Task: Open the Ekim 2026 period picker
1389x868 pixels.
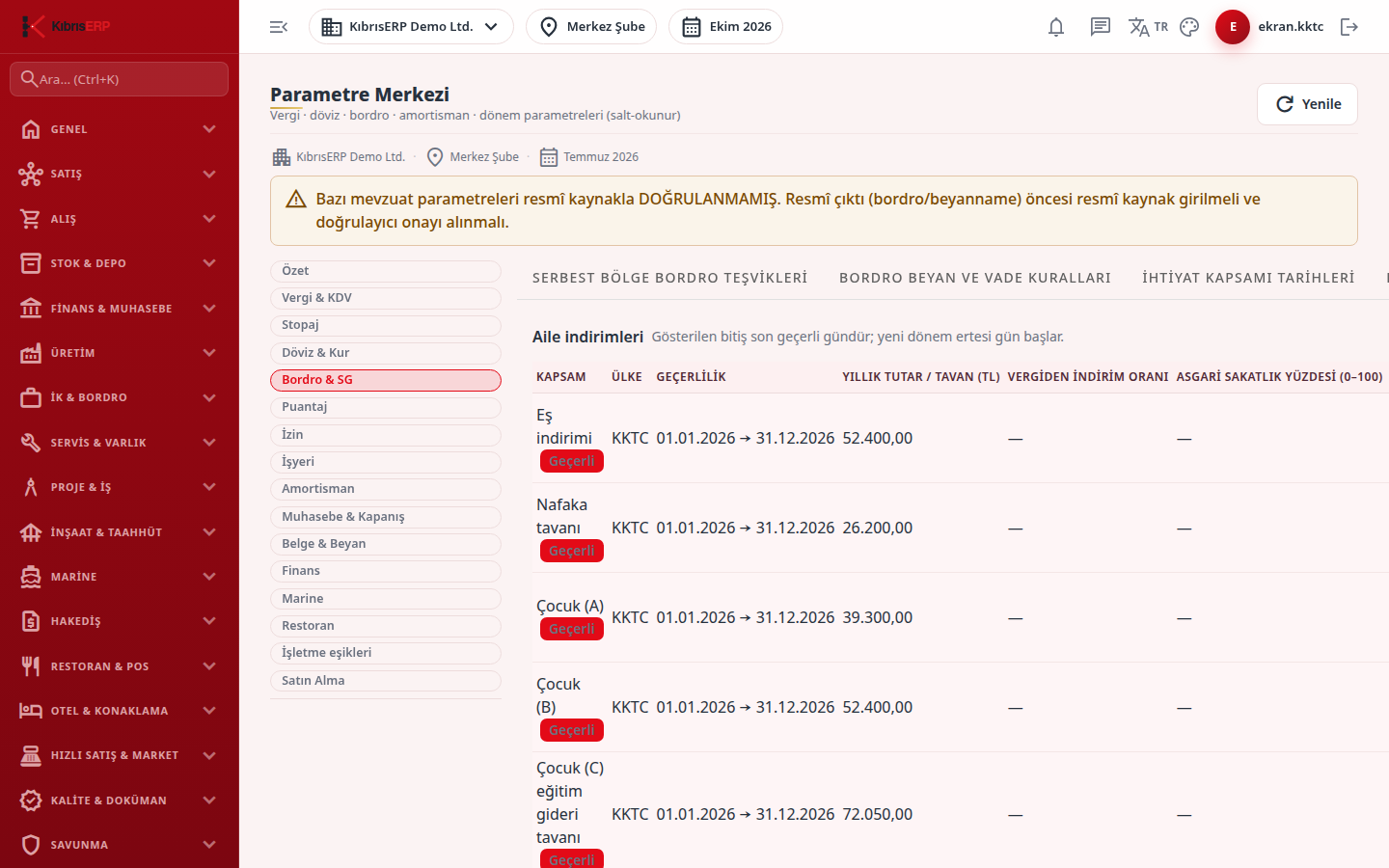Action: point(725,27)
